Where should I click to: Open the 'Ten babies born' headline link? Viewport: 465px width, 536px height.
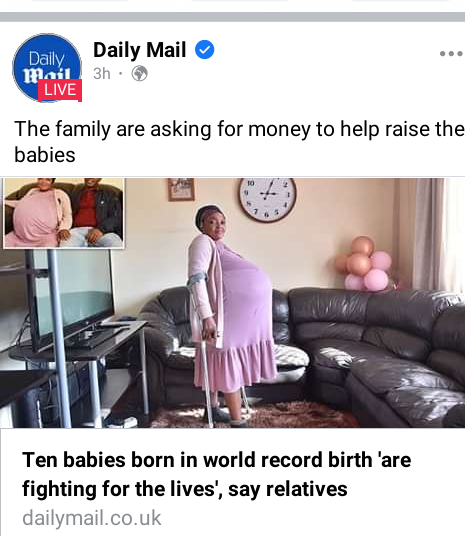217,474
